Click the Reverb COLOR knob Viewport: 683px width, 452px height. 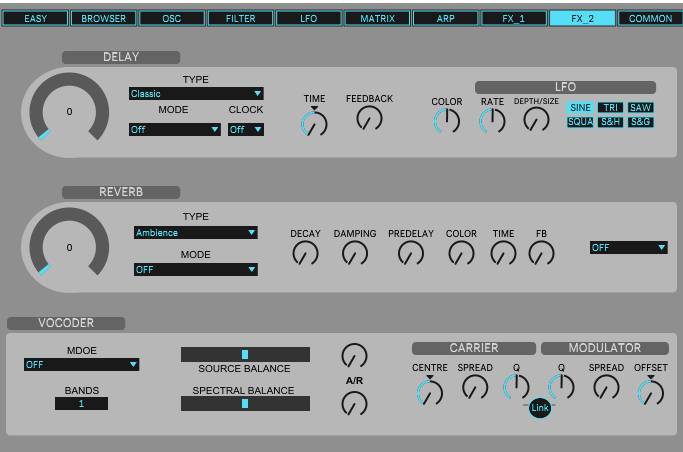coord(461,254)
